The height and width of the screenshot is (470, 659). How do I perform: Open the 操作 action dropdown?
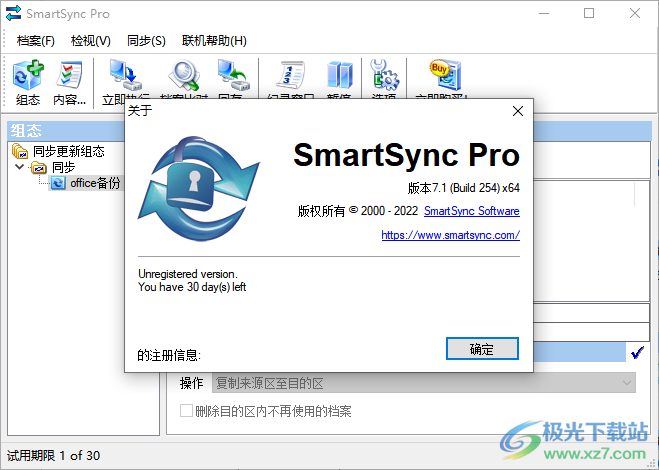424,383
